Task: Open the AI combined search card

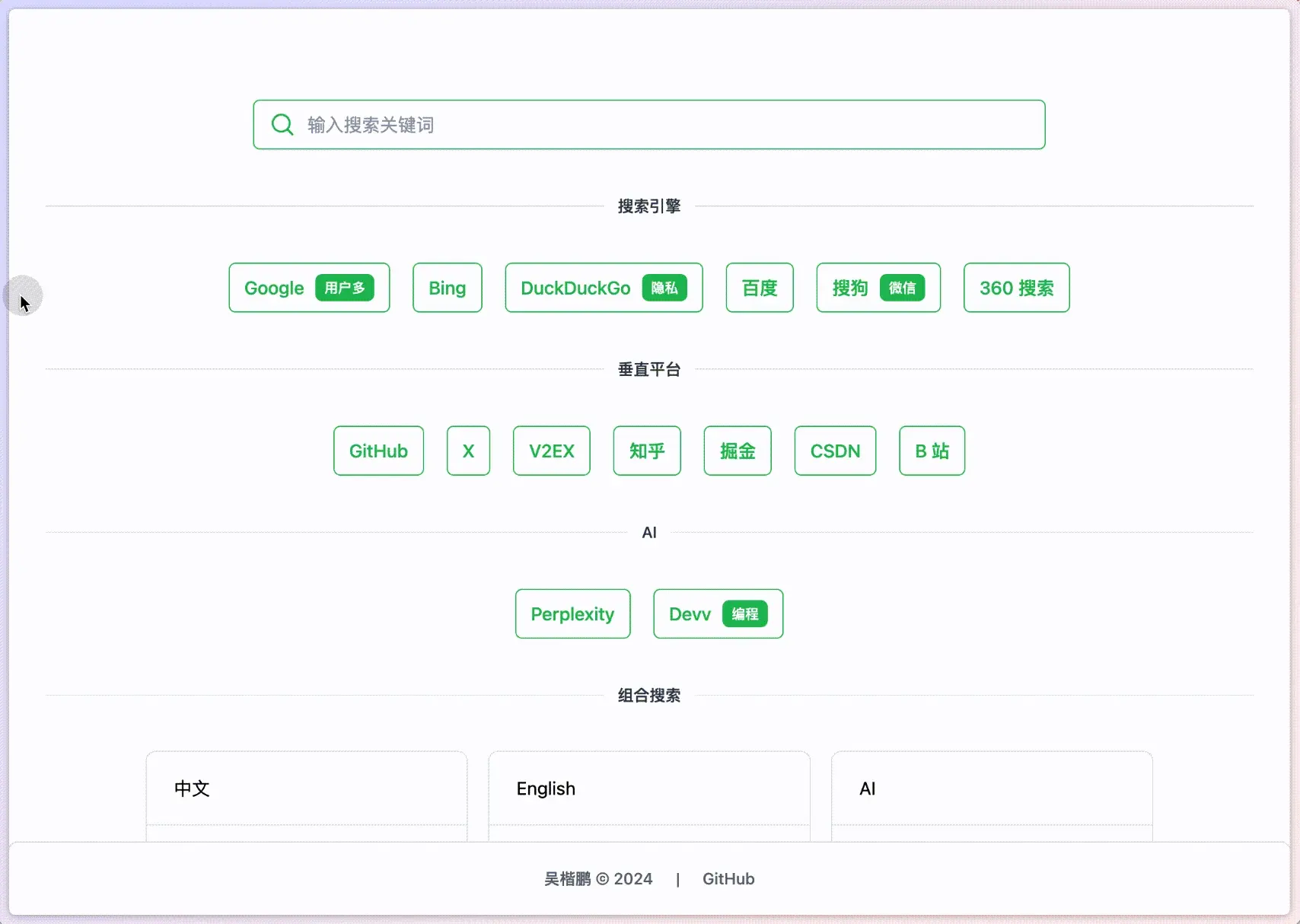Action: [x=992, y=796]
